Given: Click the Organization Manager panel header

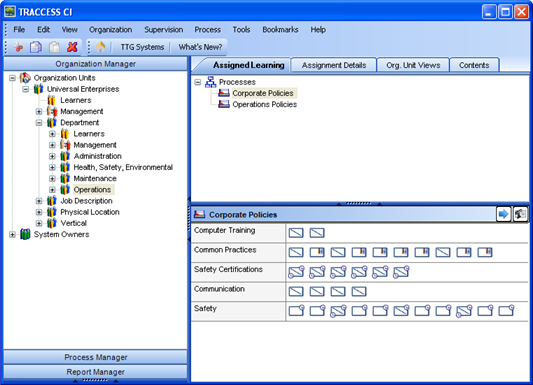Looking at the screenshot, I should coord(96,64).
